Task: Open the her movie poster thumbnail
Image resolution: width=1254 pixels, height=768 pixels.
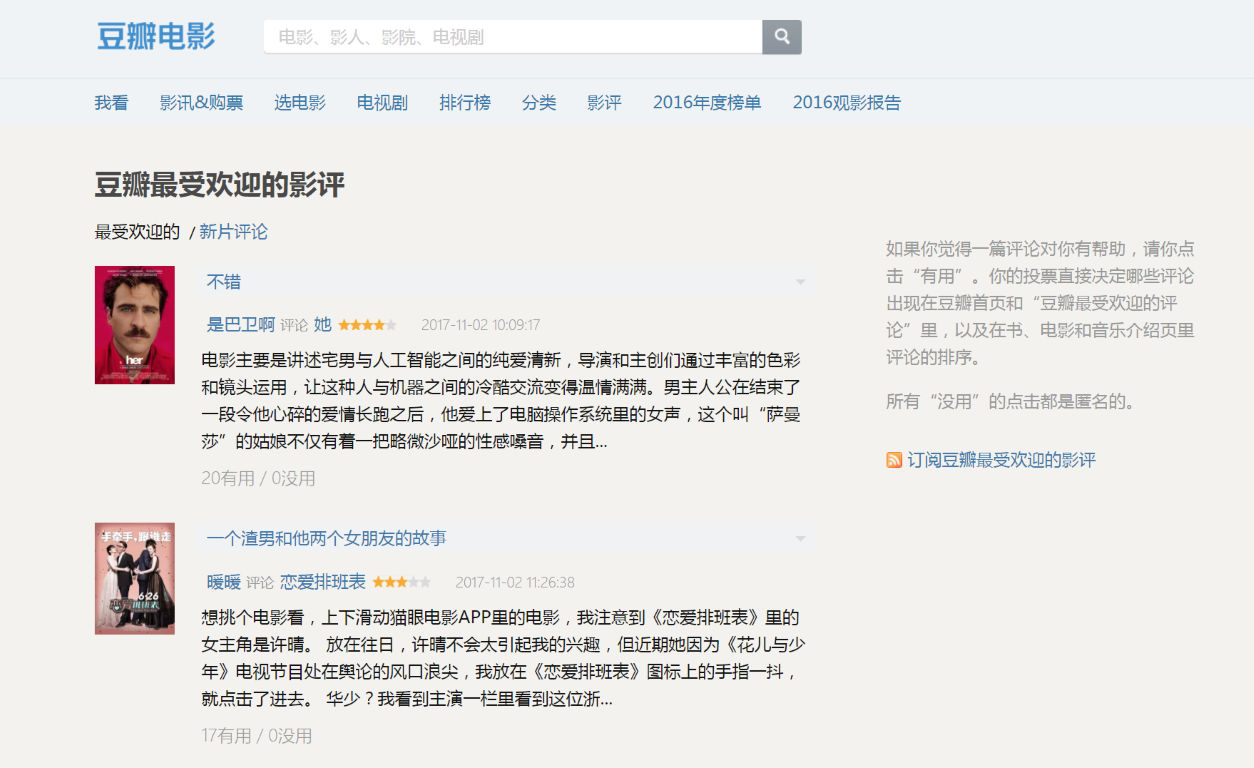Action: pos(134,324)
